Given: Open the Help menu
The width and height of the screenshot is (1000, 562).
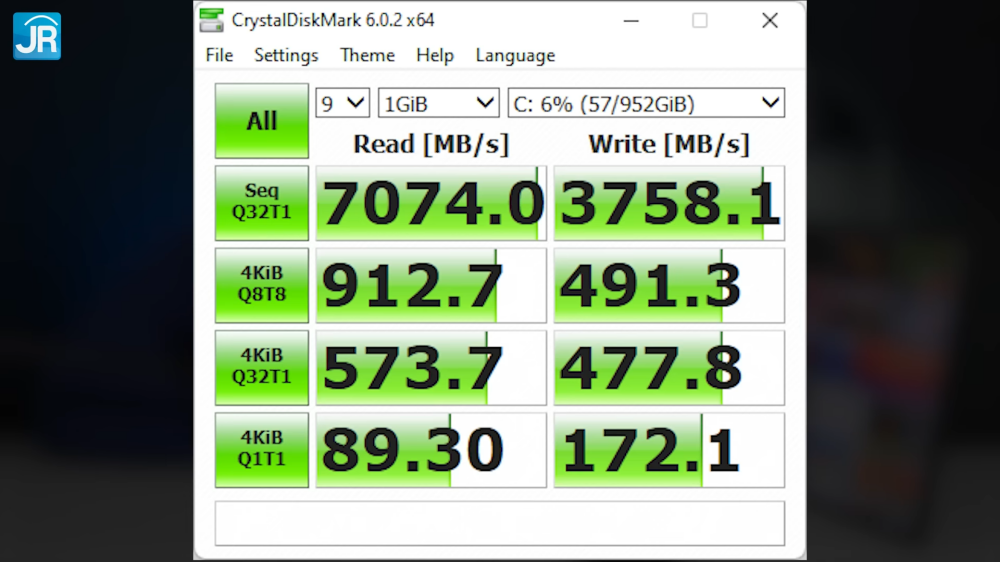Looking at the screenshot, I should click(435, 55).
